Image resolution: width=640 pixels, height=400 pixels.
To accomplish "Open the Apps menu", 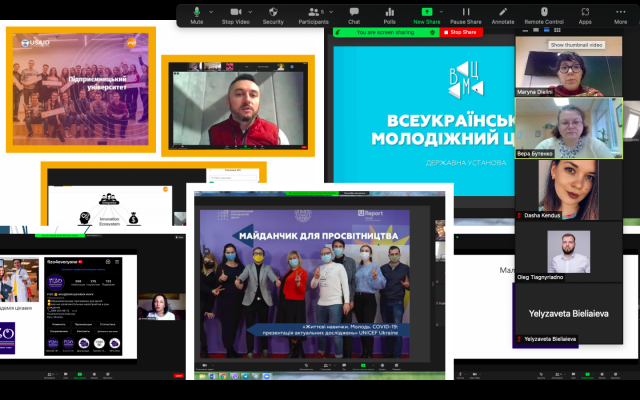I will click(585, 16).
